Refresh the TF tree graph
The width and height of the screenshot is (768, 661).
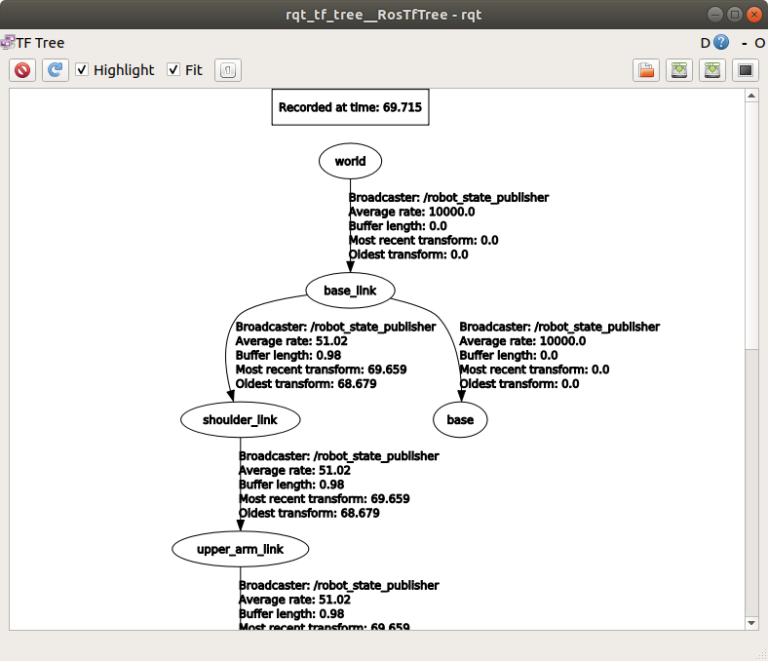(x=55, y=70)
